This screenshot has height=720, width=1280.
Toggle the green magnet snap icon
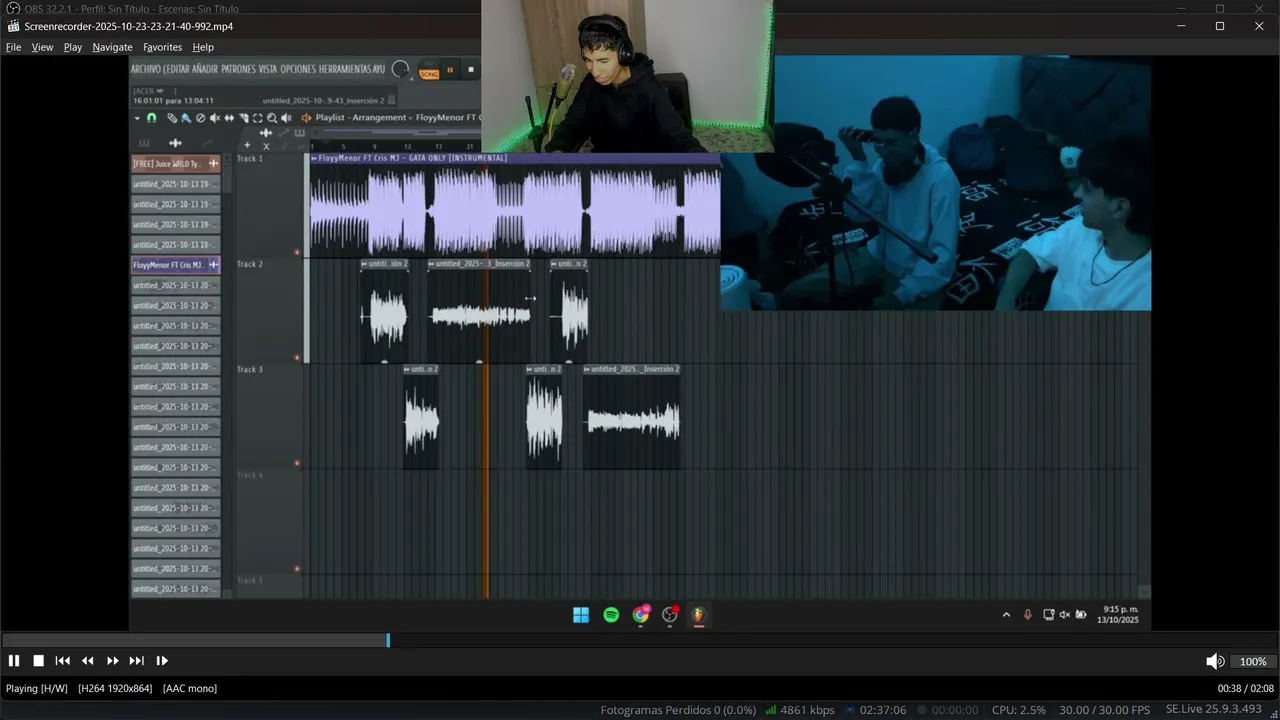pyautogui.click(x=152, y=118)
